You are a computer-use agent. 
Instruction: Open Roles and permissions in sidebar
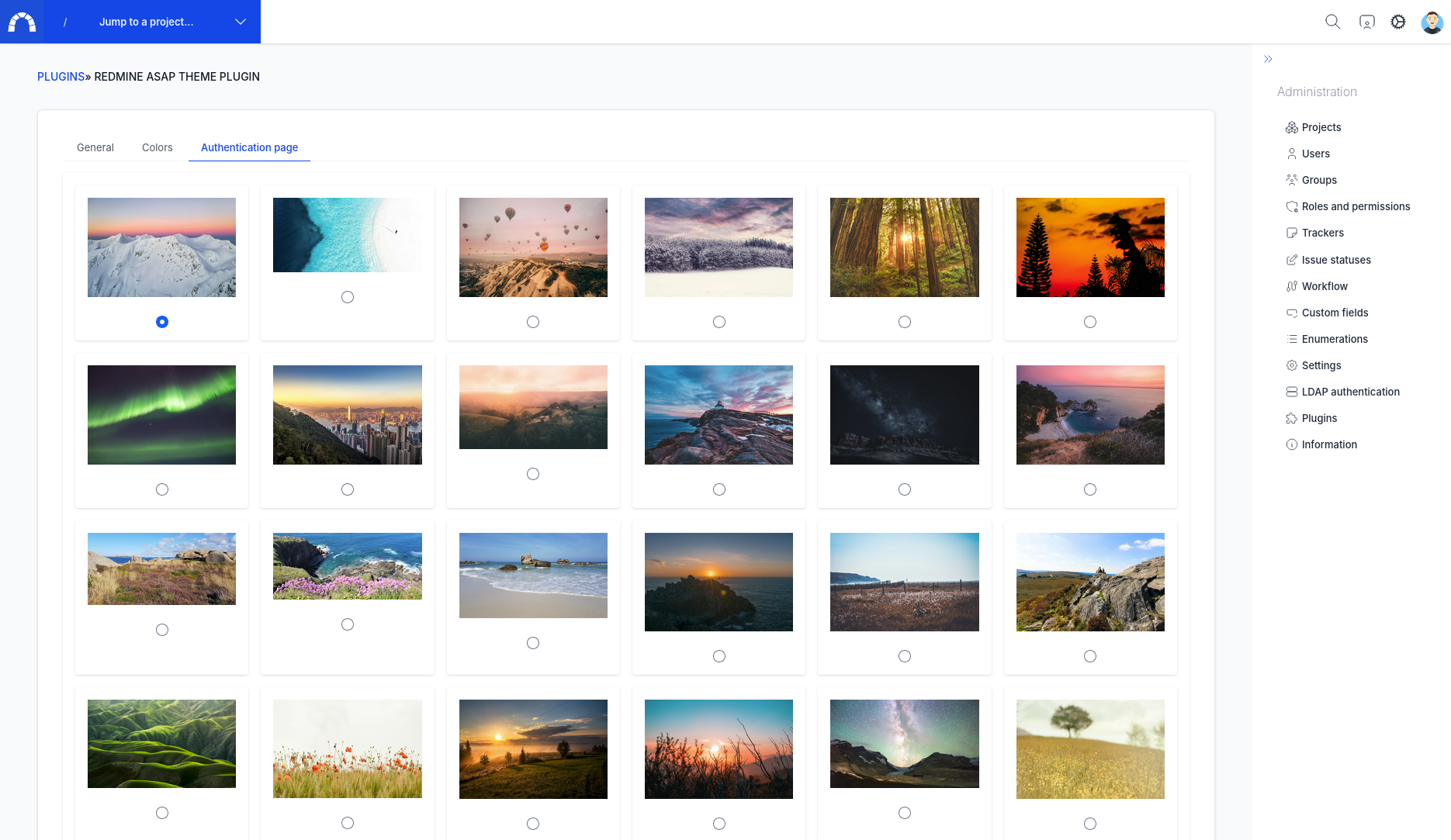click(1356, 206)
